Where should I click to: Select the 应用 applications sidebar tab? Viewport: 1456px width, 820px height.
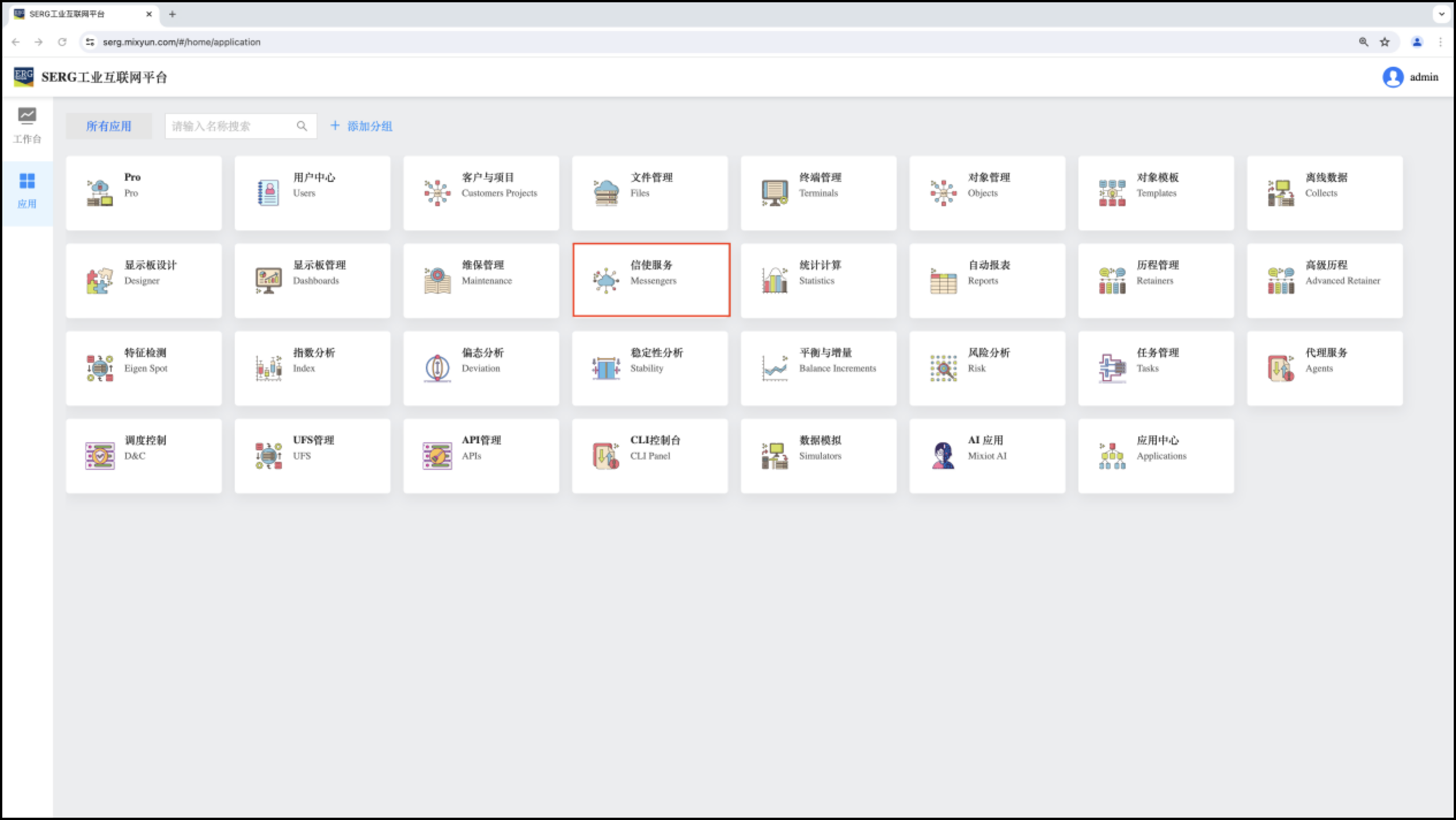(x=27, y=191)
